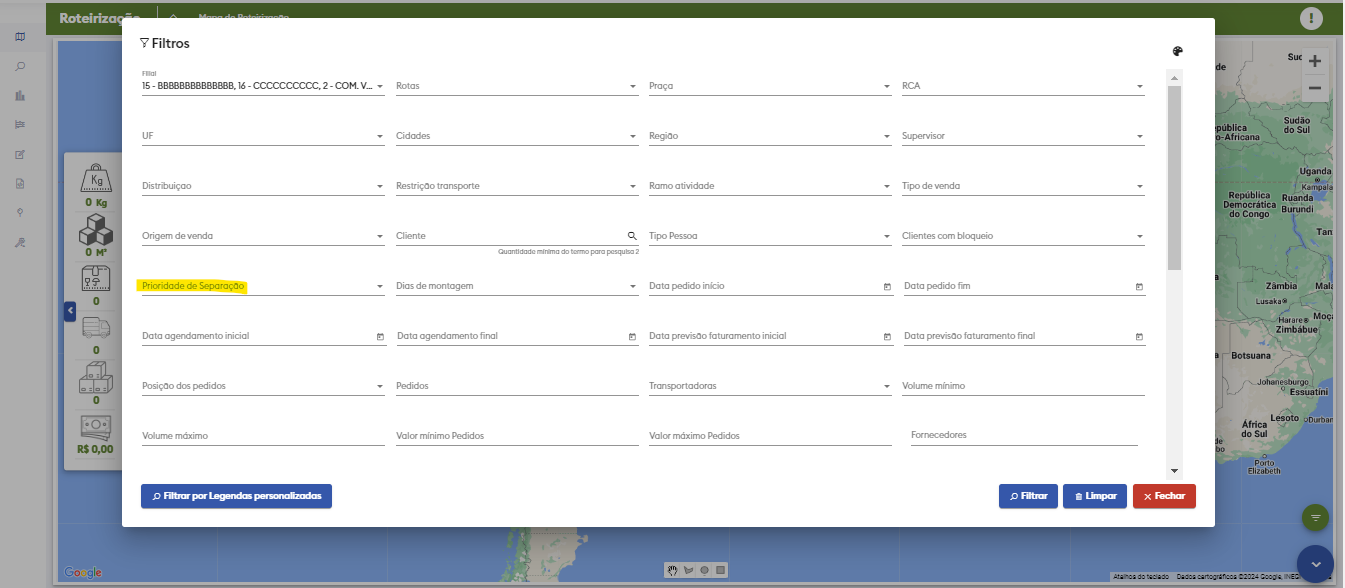Viewport: 1345px width, 588px height.
Task: Open calendar for Data previsão faturamento inicial
Action: pos(887,337)
